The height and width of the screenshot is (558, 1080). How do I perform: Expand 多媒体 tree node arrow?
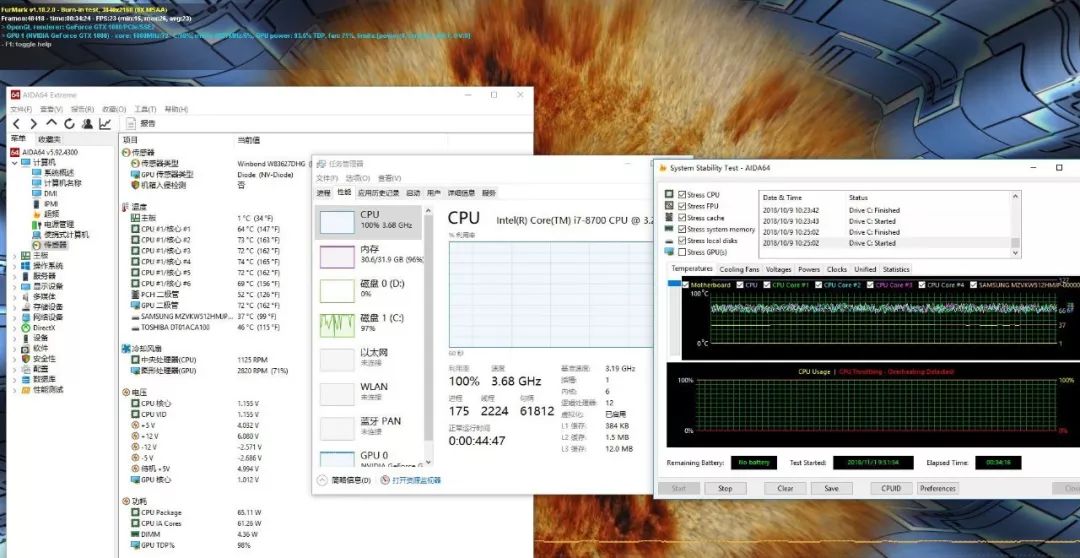click(x=15, y=297)
